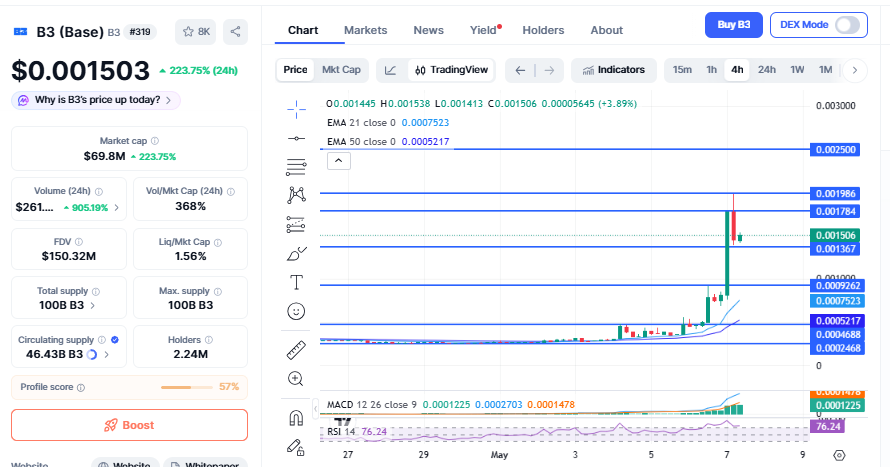Switch chart to Mkt Cap view

pyautogui.click(x=341, y=70)
